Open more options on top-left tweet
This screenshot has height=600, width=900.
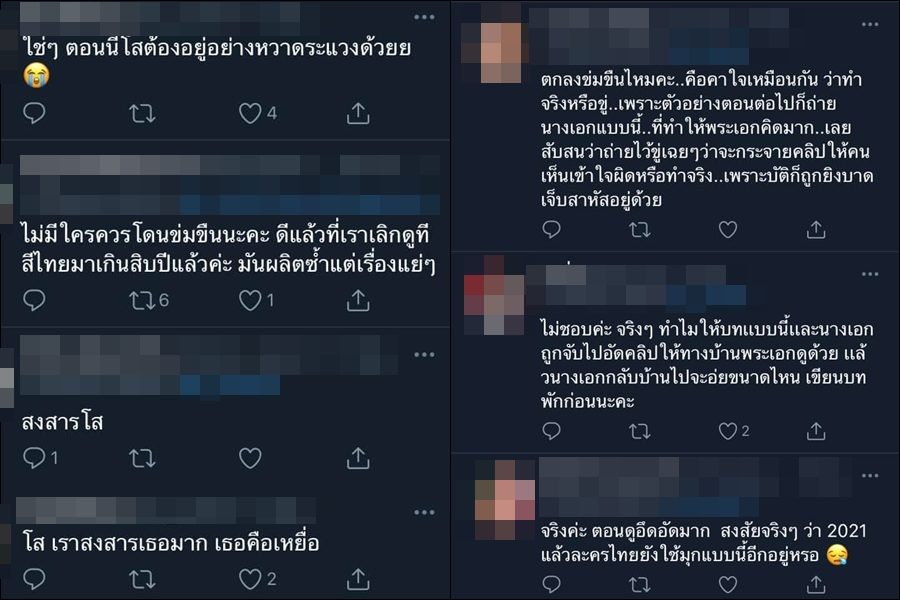(424, 17)
